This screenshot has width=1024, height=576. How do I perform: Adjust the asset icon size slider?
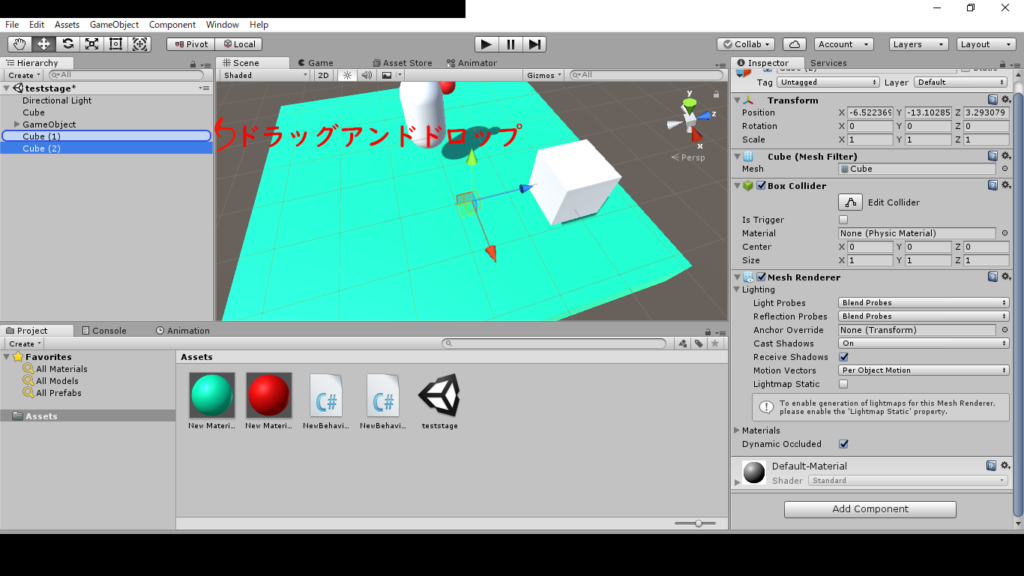click(698, 523)
